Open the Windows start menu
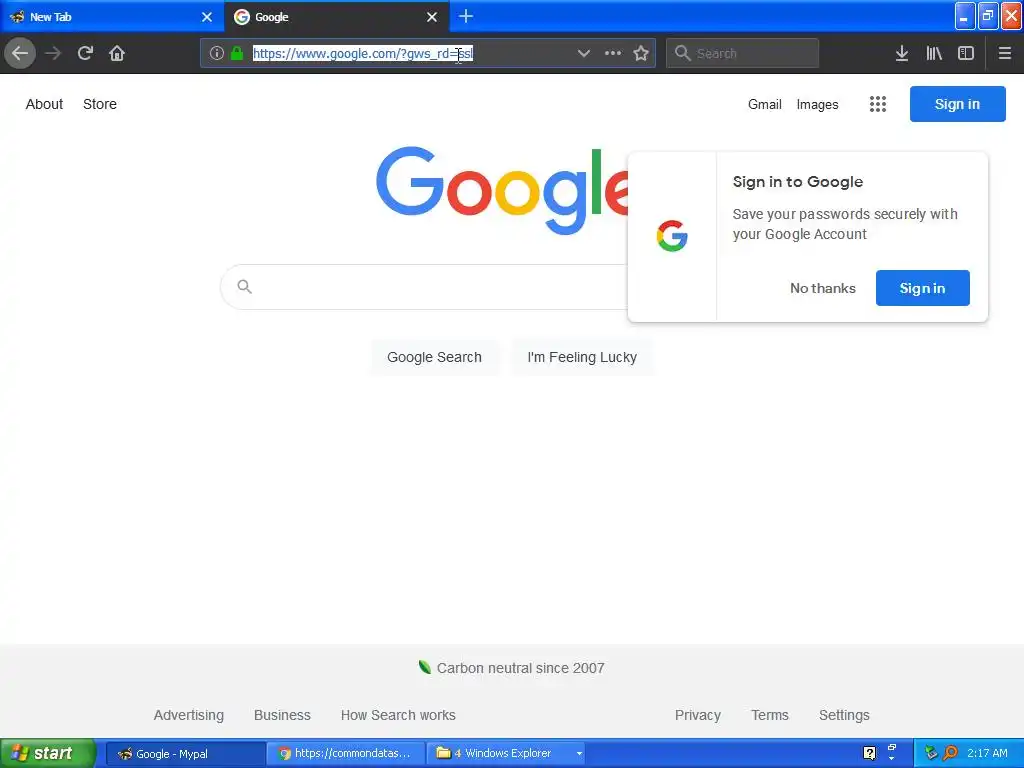1024x768 pixels. tap(48, 753)
